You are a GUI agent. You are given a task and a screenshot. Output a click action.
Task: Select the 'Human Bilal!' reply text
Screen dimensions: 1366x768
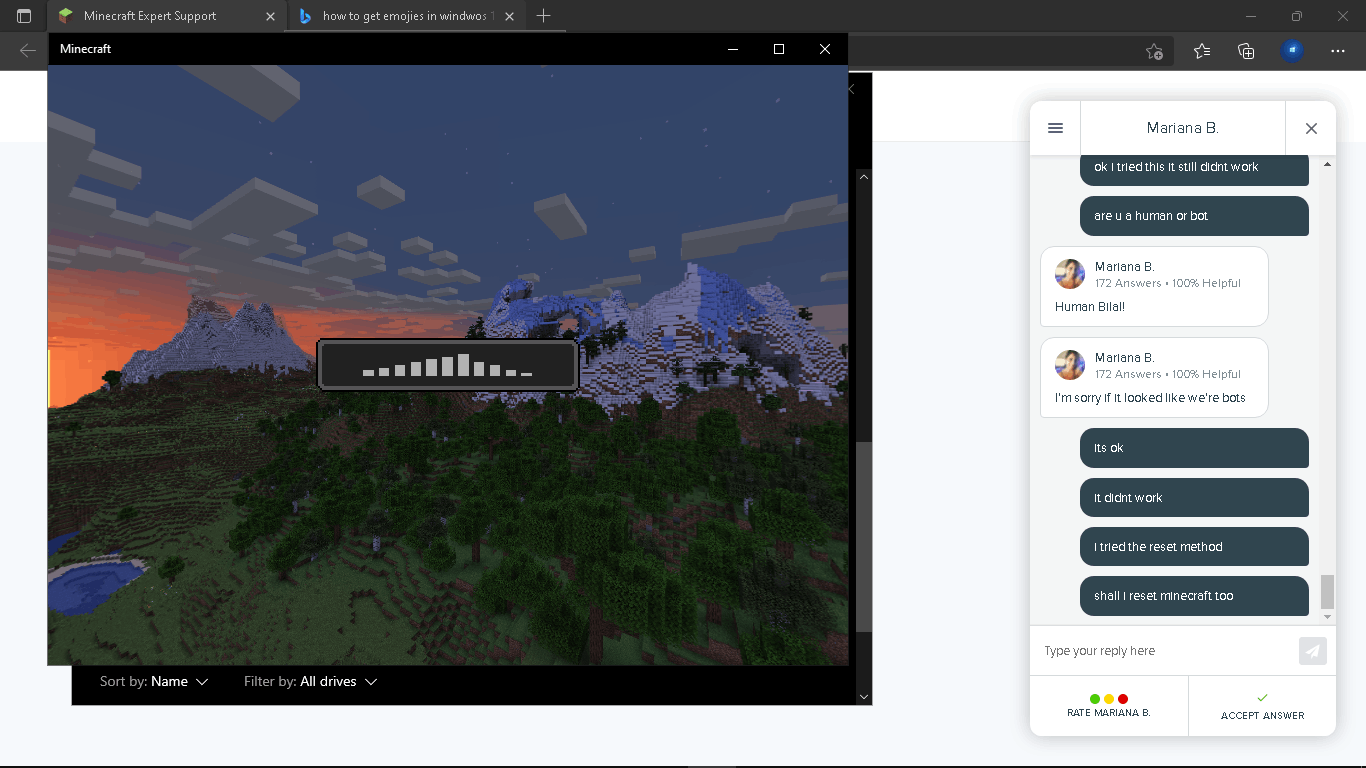(x=1090, y=307)
